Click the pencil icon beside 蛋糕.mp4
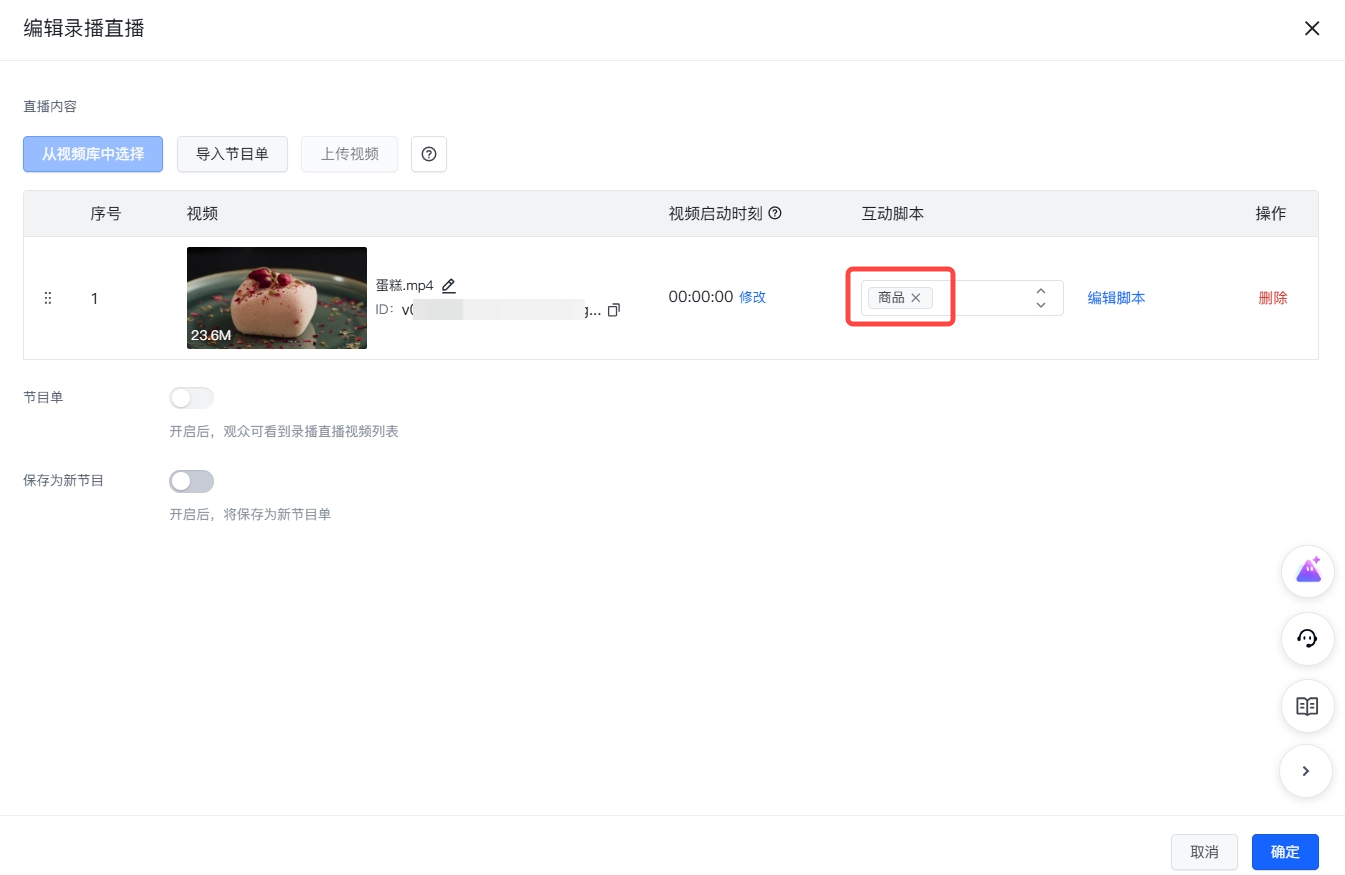 [x=449, y=286]
